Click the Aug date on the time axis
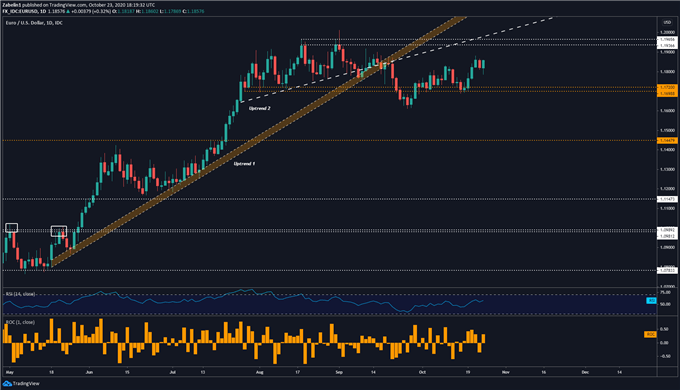 point(260,372)
